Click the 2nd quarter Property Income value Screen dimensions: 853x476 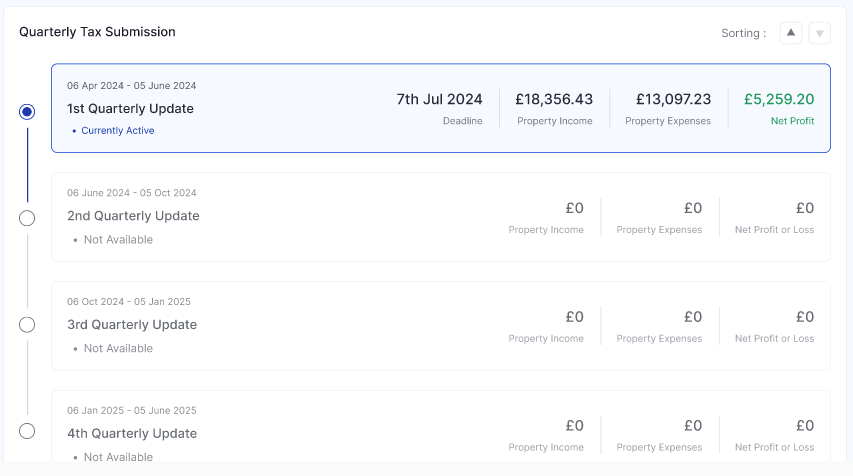tap(574, 208)
